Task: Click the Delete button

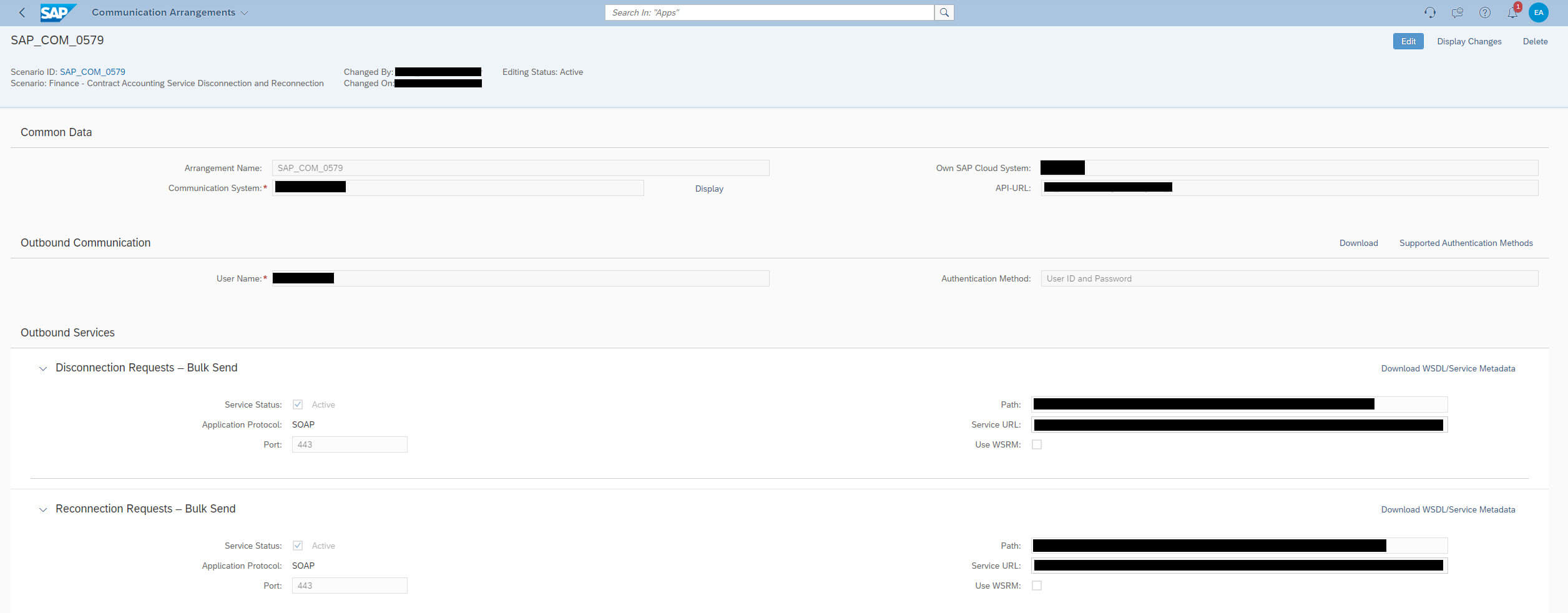Action: click(1535, 41)
